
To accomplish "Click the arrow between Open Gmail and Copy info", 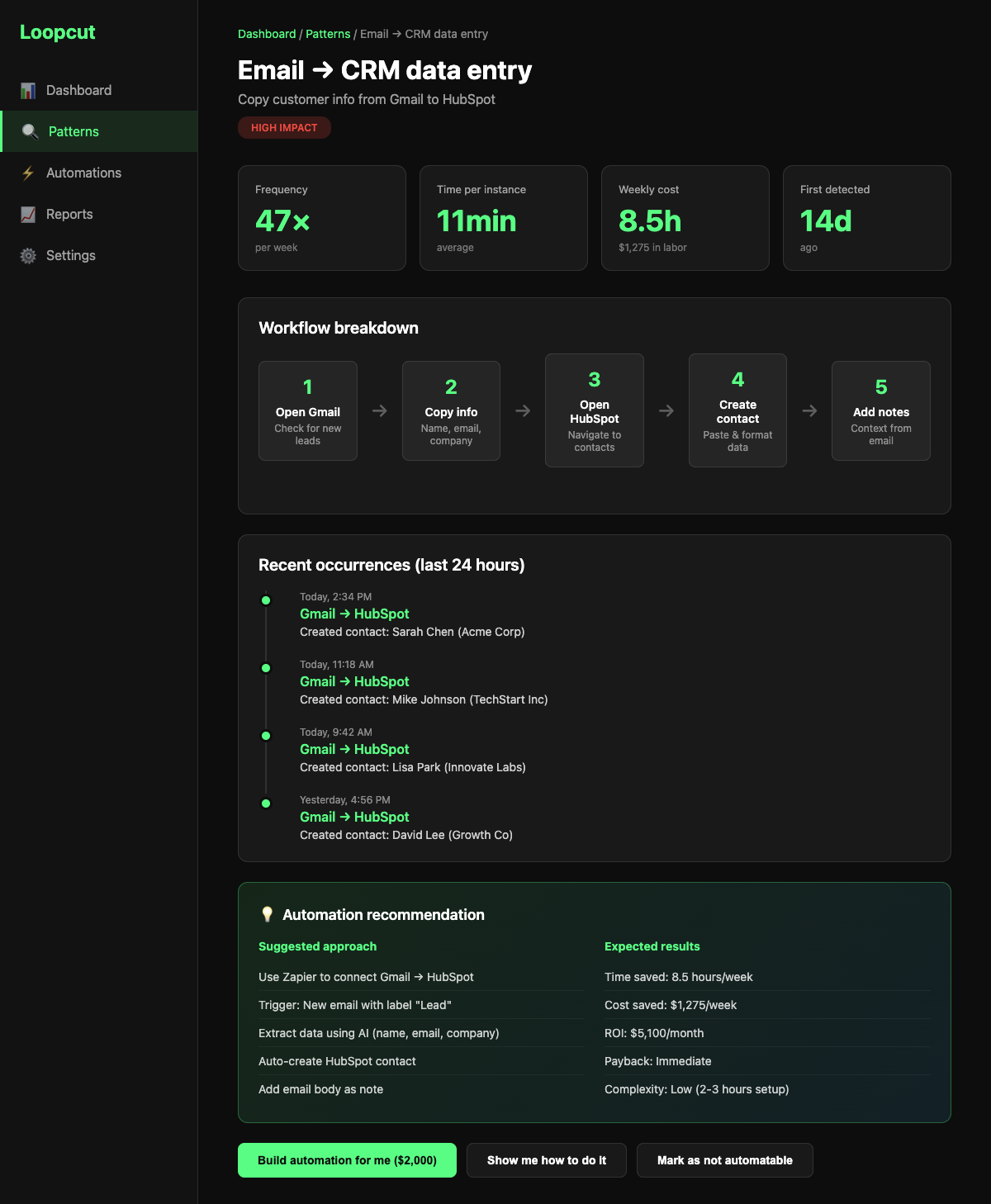I will click(380, 410).
